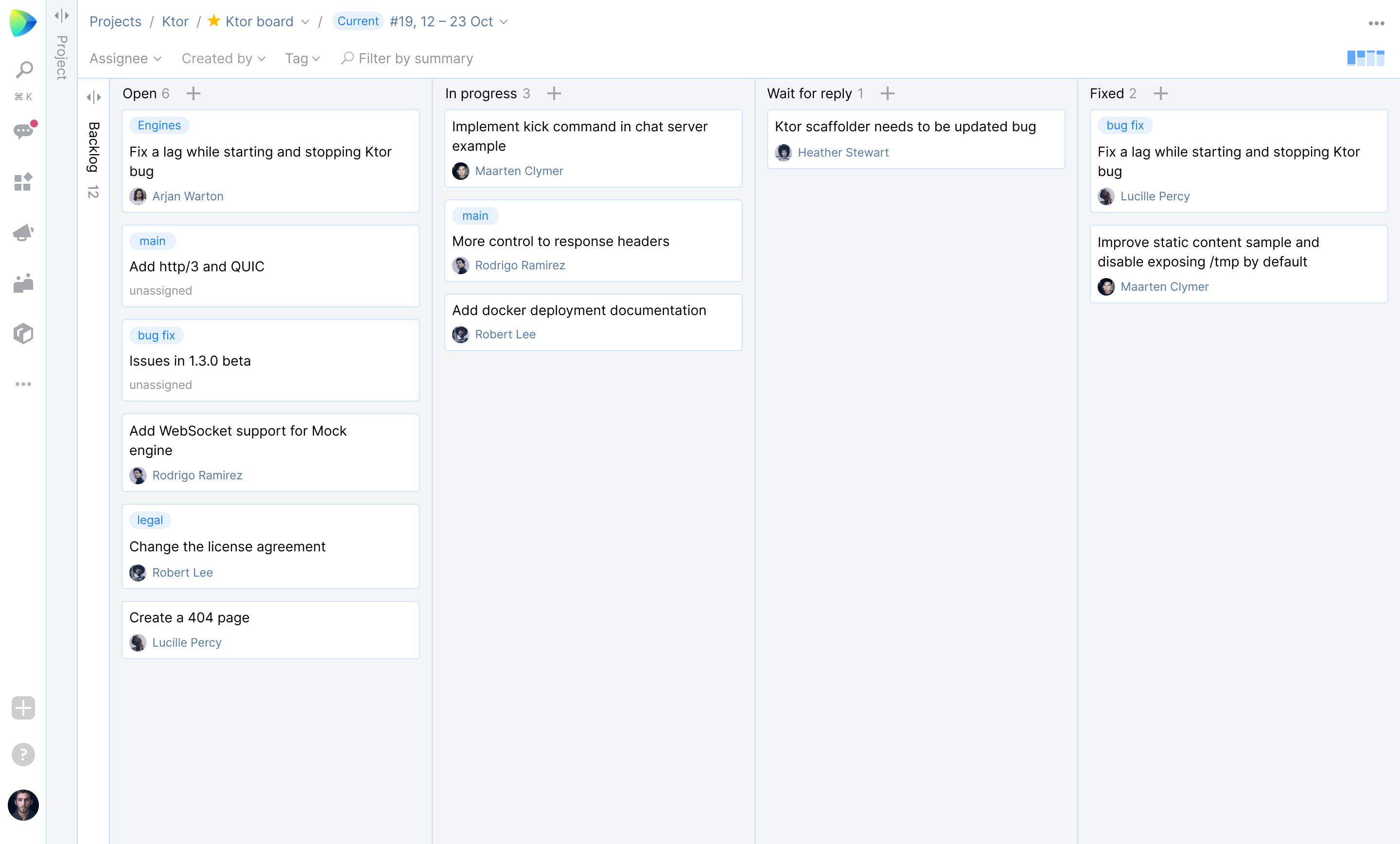Click the Current sprint badge
1400x844 pixels.
point(357,21)
